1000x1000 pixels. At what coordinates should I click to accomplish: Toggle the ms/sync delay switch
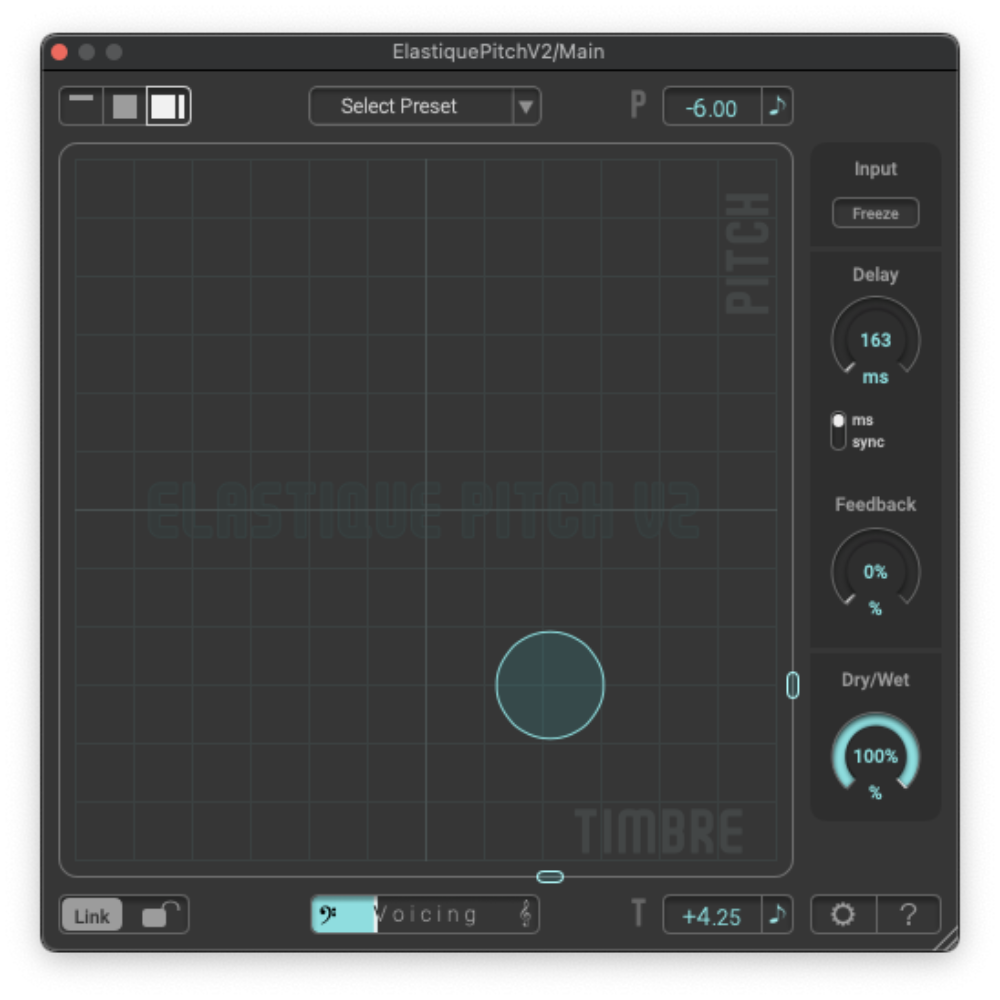838,431
